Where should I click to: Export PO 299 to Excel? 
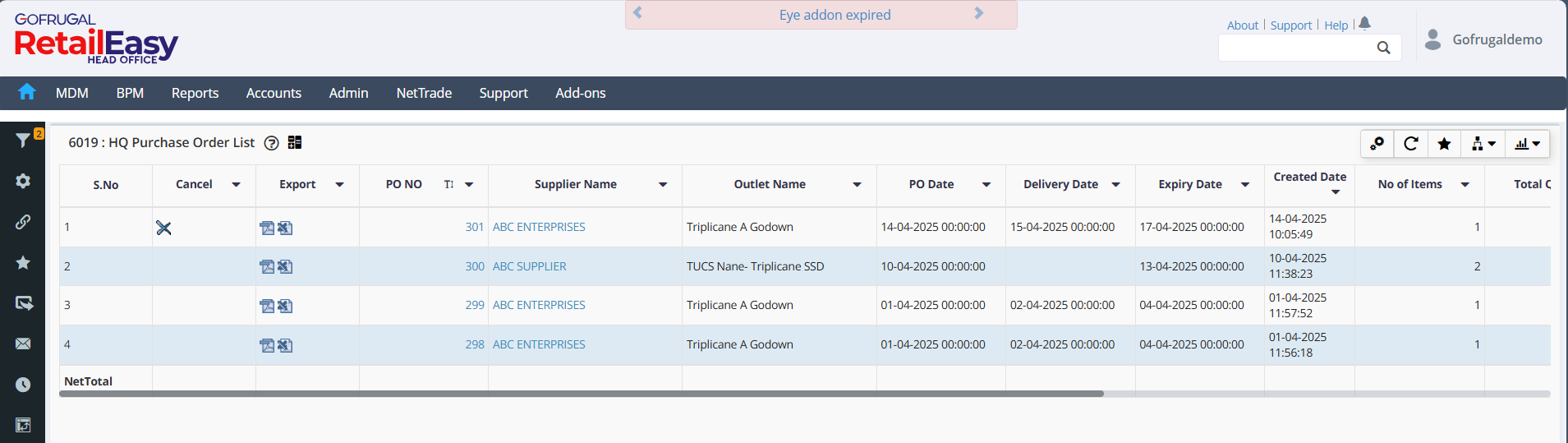(285, 306)
